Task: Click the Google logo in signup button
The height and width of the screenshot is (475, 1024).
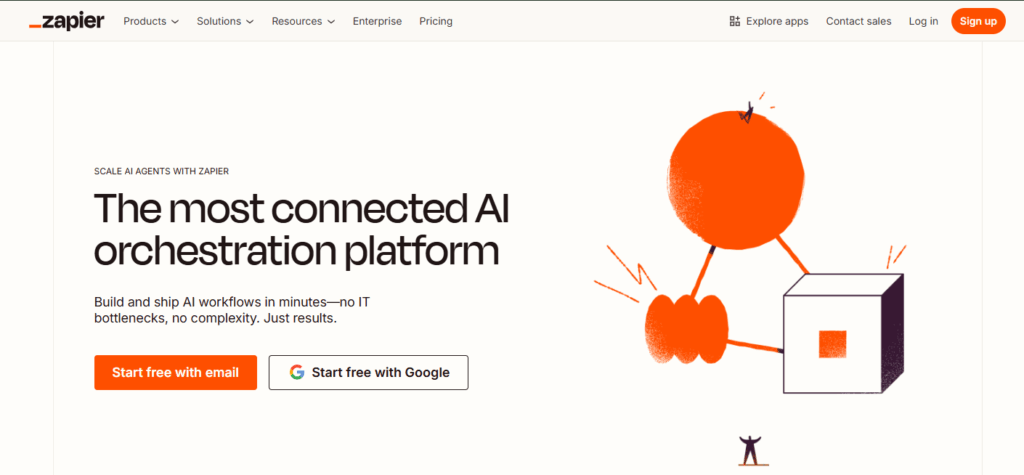Action: pyautogui.click(x=297, y=373)
